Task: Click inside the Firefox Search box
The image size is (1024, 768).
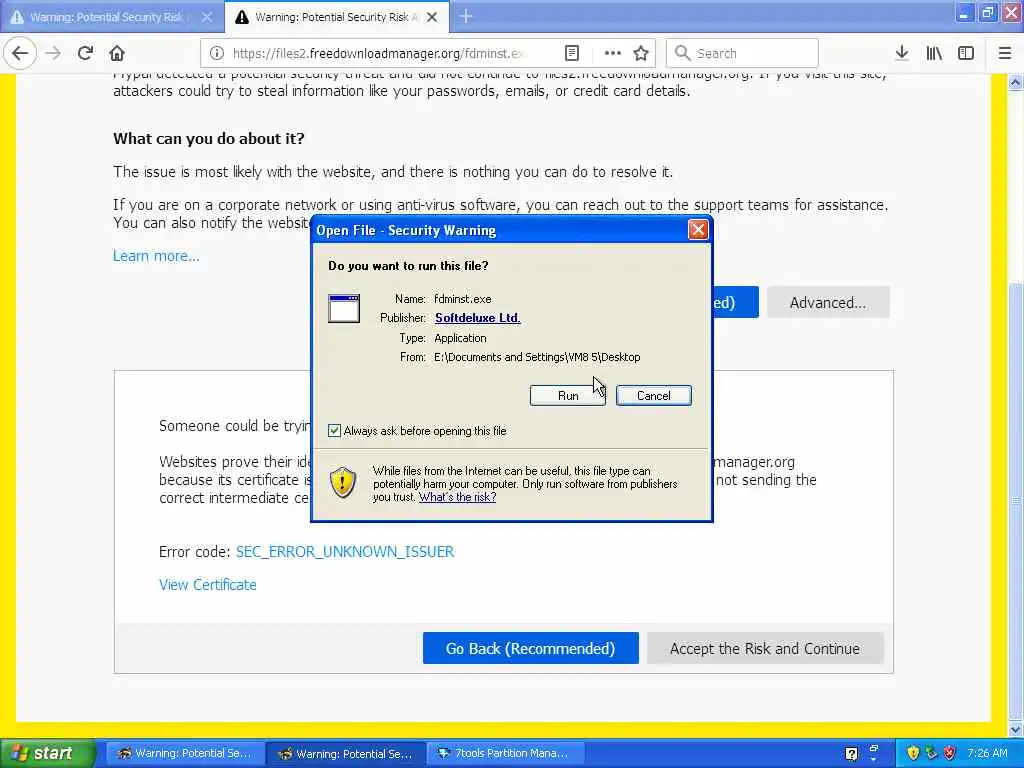Action: [x=742, y=53]
